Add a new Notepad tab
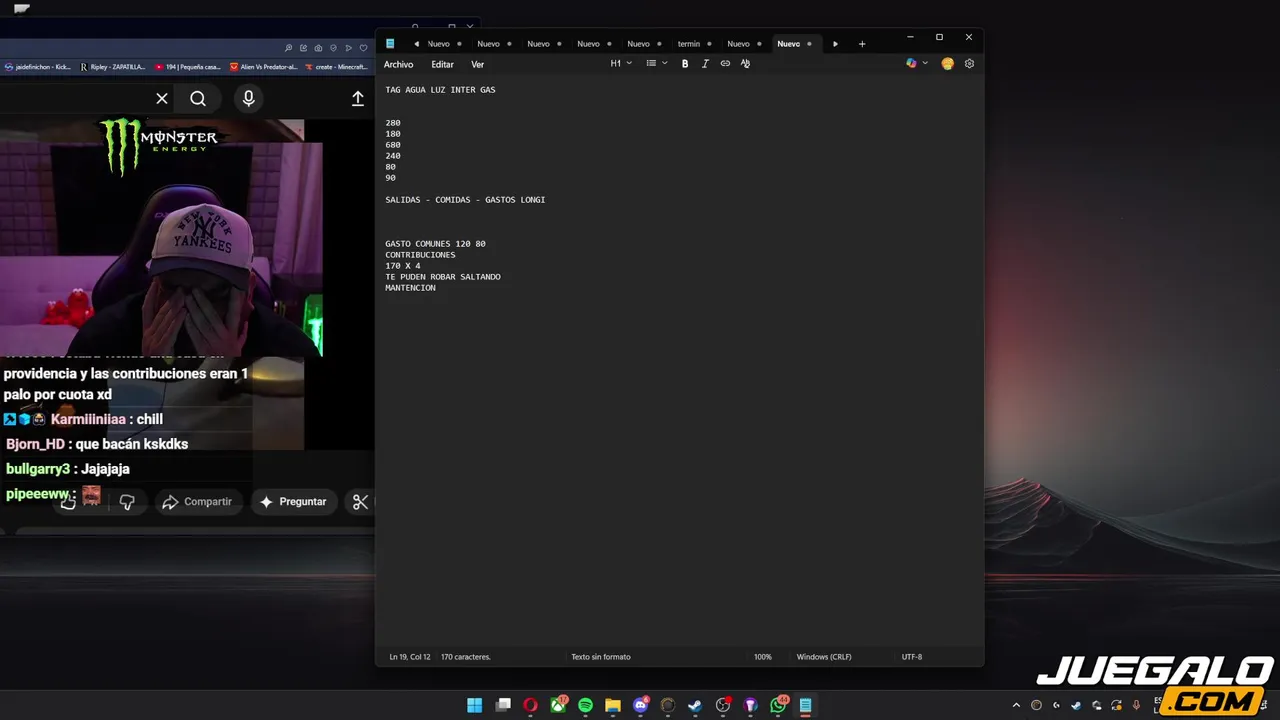 point(862,44)
